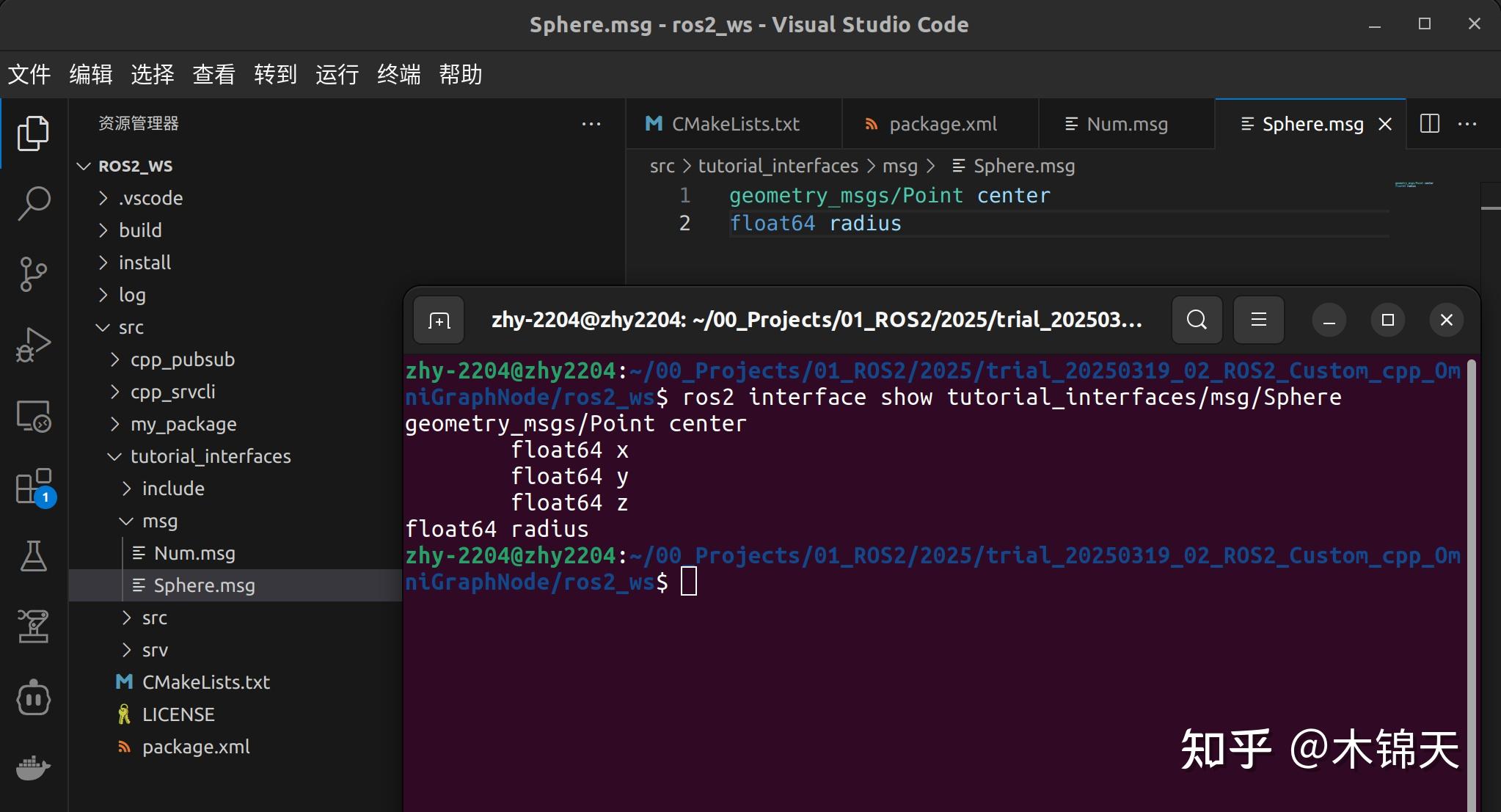Split the editor using the split icon

(x=1430, y=123)
